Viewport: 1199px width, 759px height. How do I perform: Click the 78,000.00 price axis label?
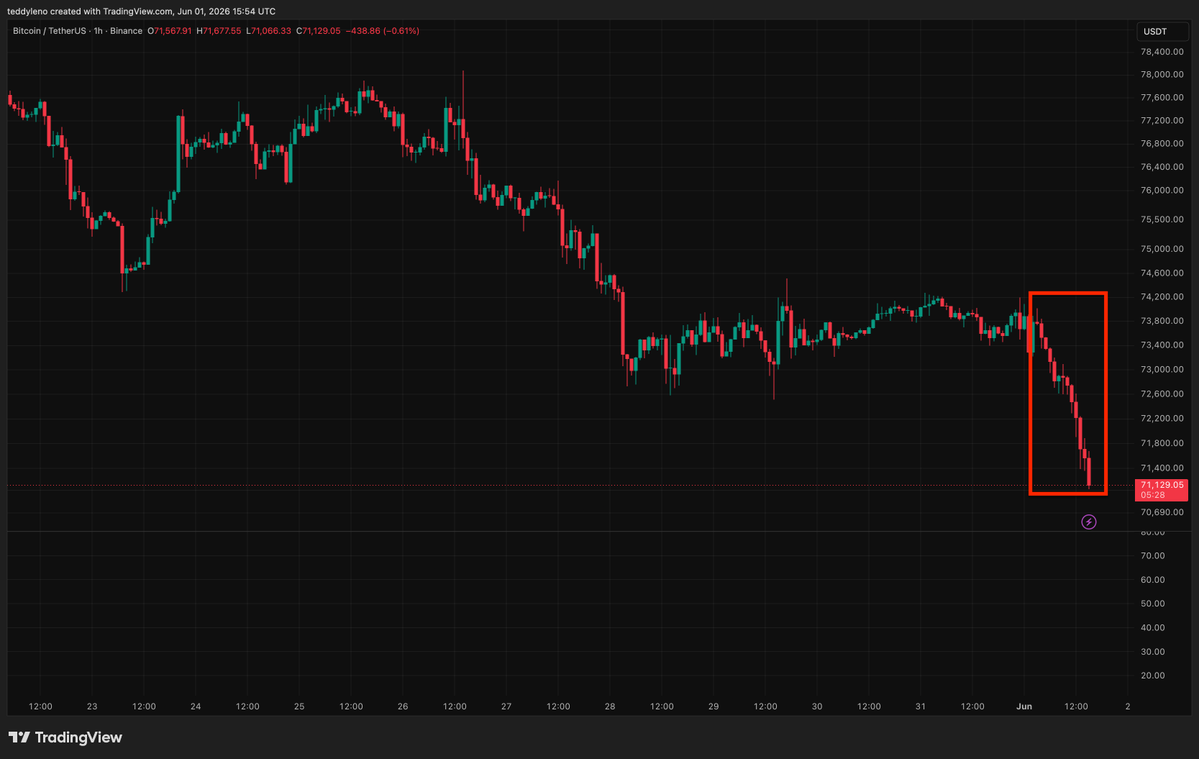tap(1162, 75)
